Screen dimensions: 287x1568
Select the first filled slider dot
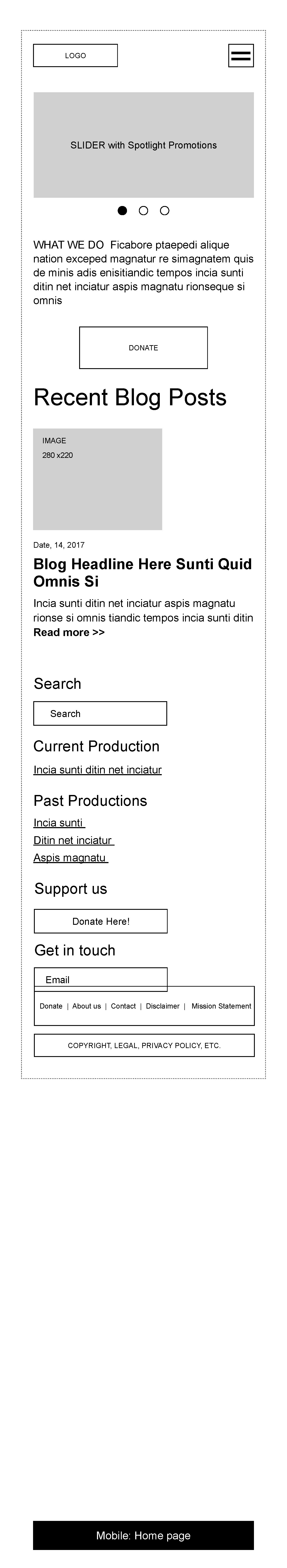[x=122, y=211]
